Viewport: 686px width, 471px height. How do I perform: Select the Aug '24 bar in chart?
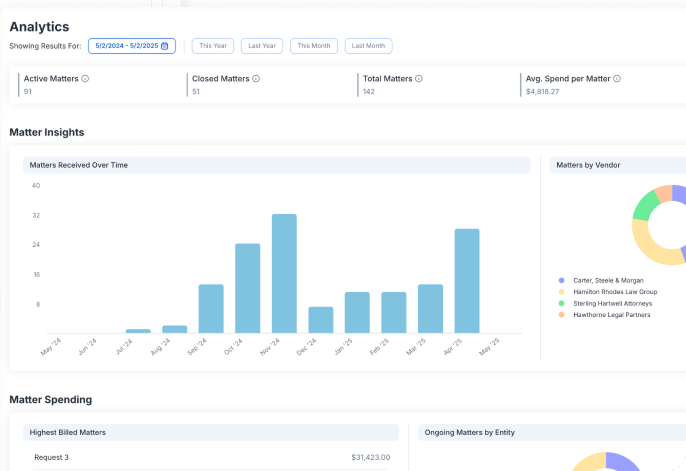point(175,329)
